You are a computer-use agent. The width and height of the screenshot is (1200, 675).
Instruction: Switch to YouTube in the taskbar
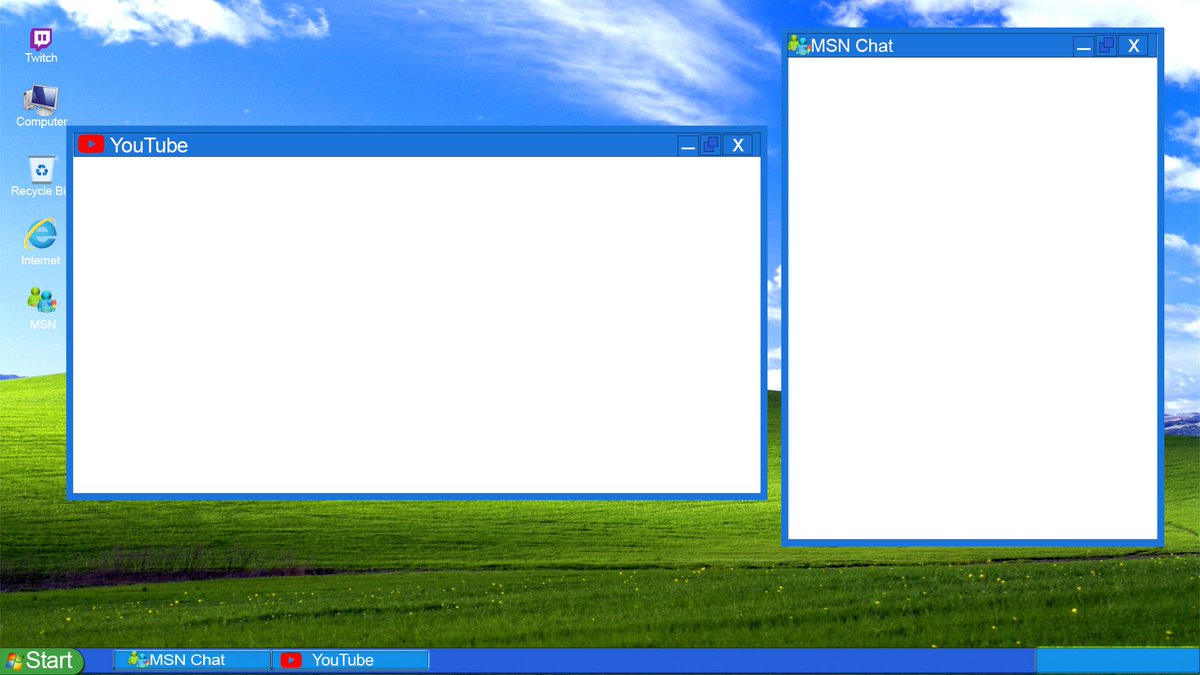coord(350,660)
